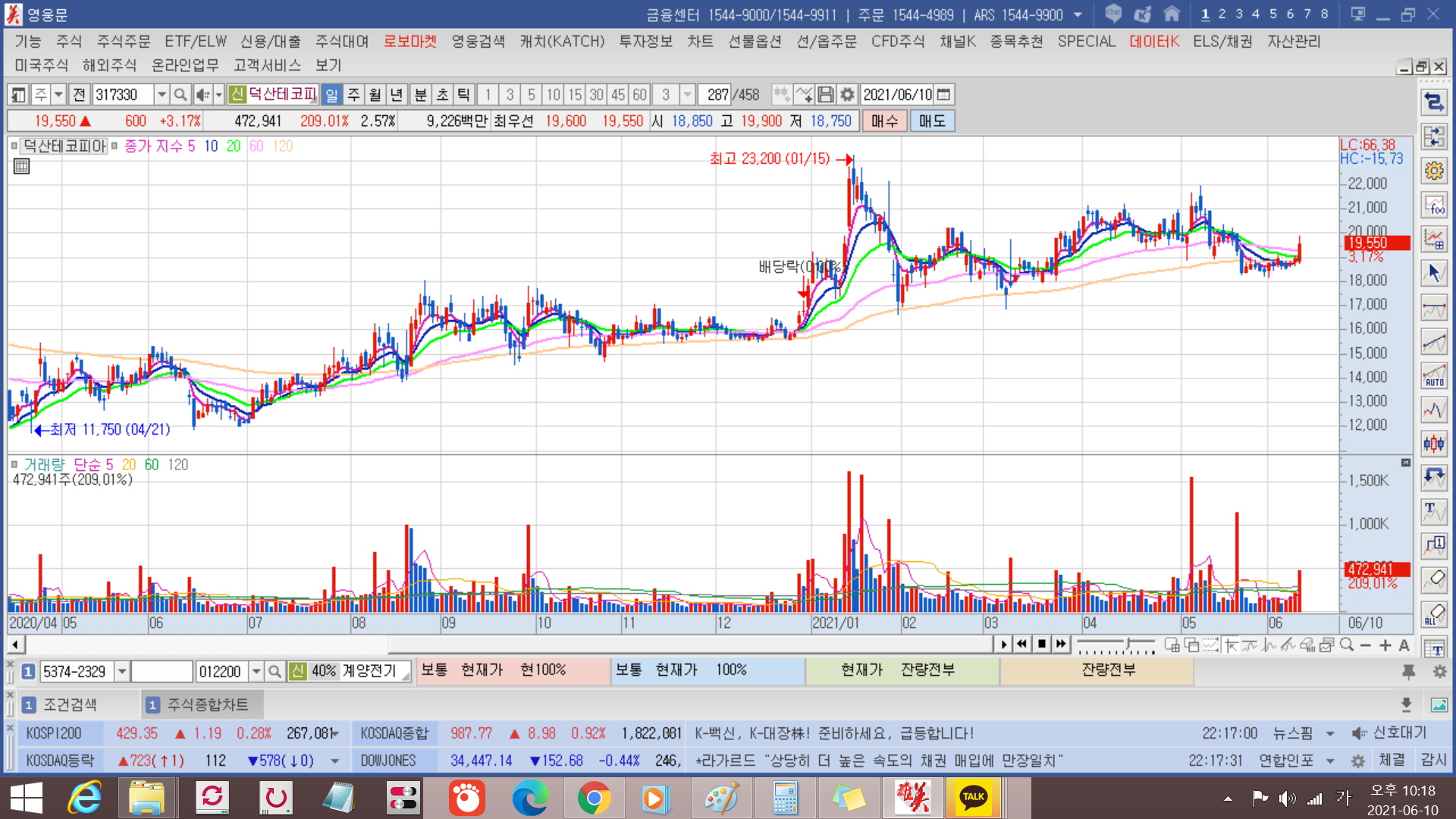Click the zoom magnifier under the chart
This screenshot has width=1456, height=819.
click(1347, 645)
